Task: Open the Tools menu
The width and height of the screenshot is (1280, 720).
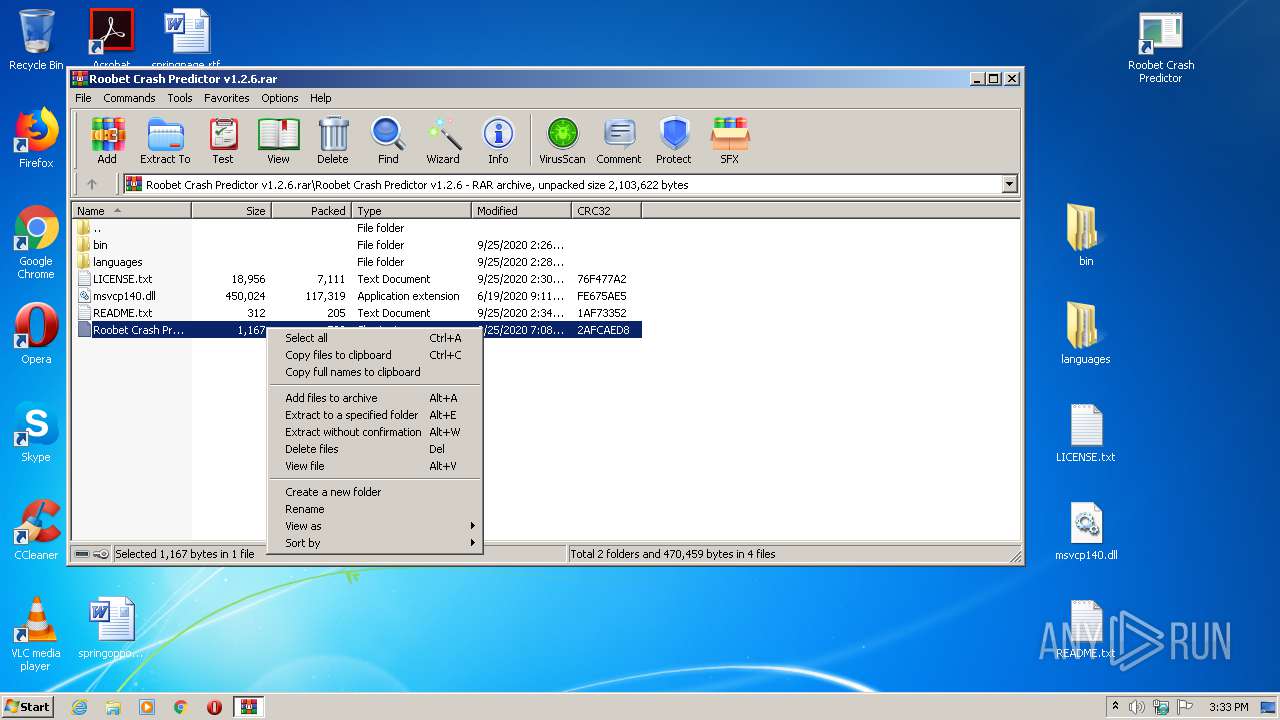Action: [x=180, y=98]
